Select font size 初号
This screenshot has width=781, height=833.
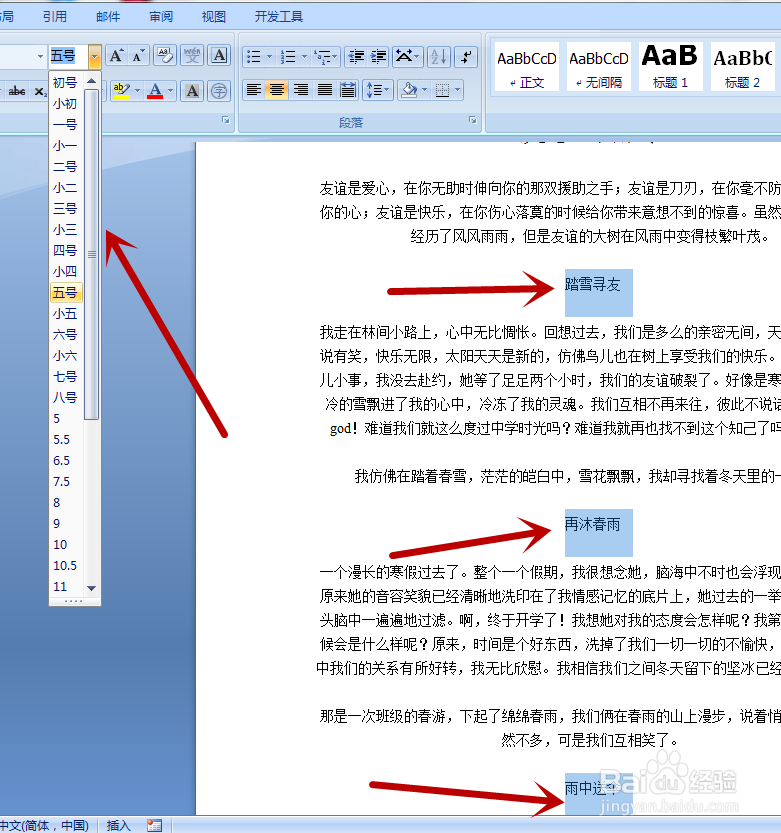[x=66, y=83]
